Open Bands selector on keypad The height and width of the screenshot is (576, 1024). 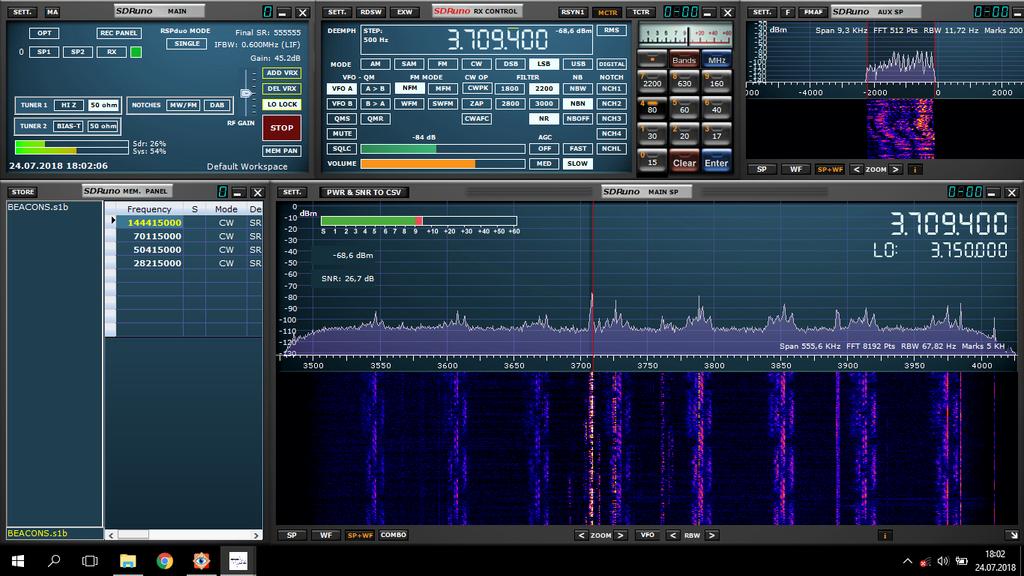pos(684,59)
